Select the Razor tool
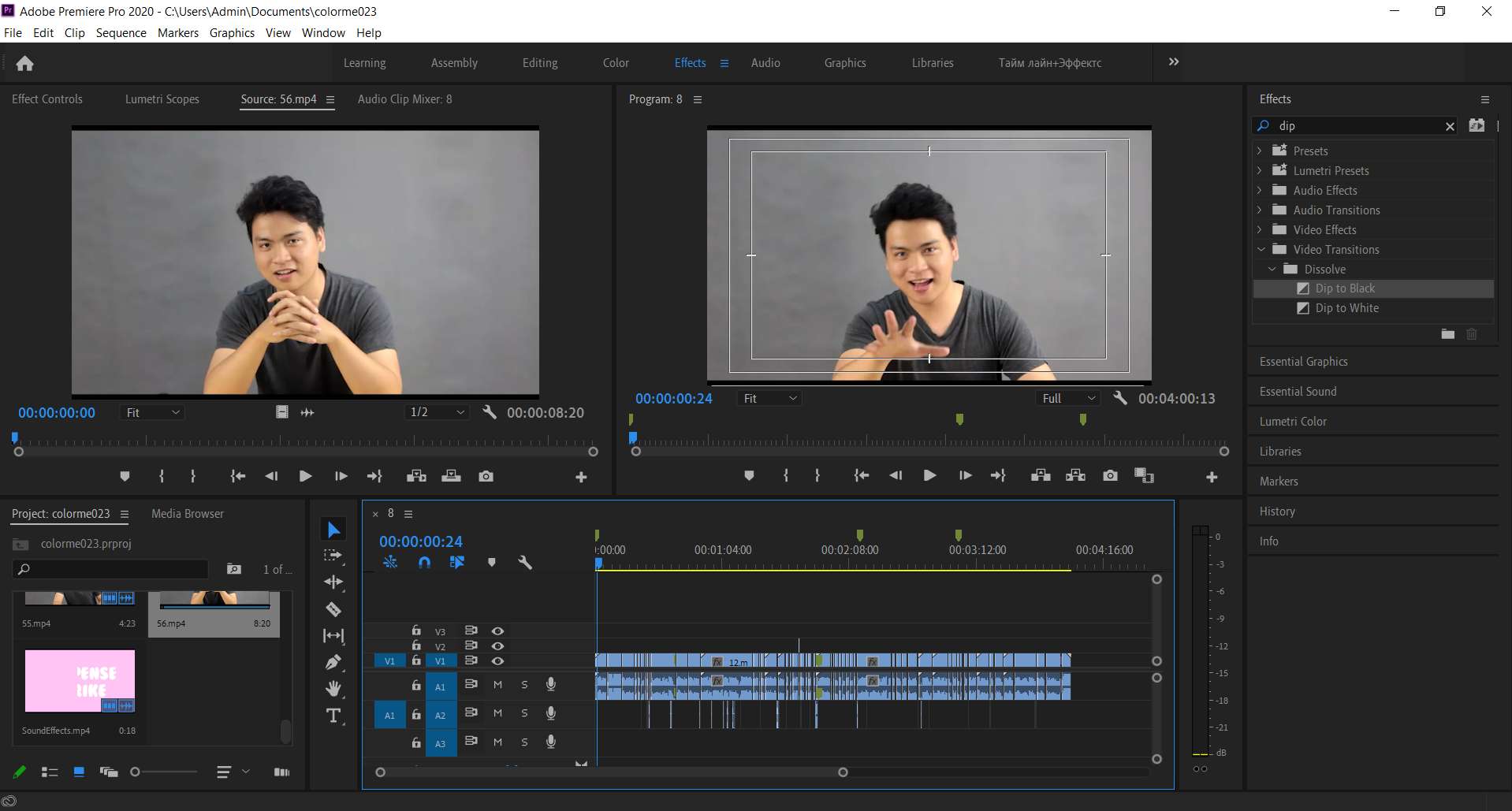 [333, 608]
